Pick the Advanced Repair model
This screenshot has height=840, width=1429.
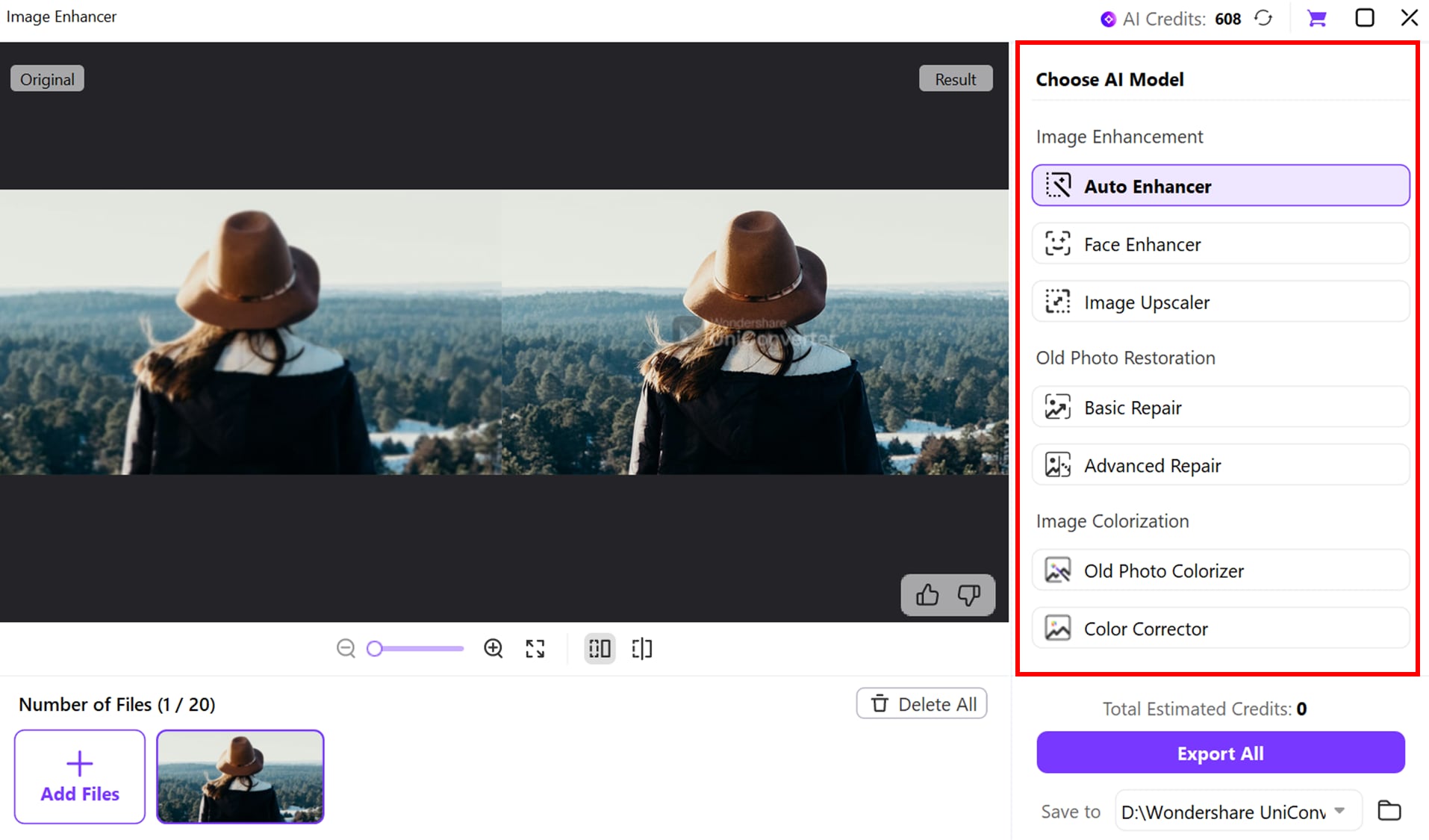click(1221, 465)
